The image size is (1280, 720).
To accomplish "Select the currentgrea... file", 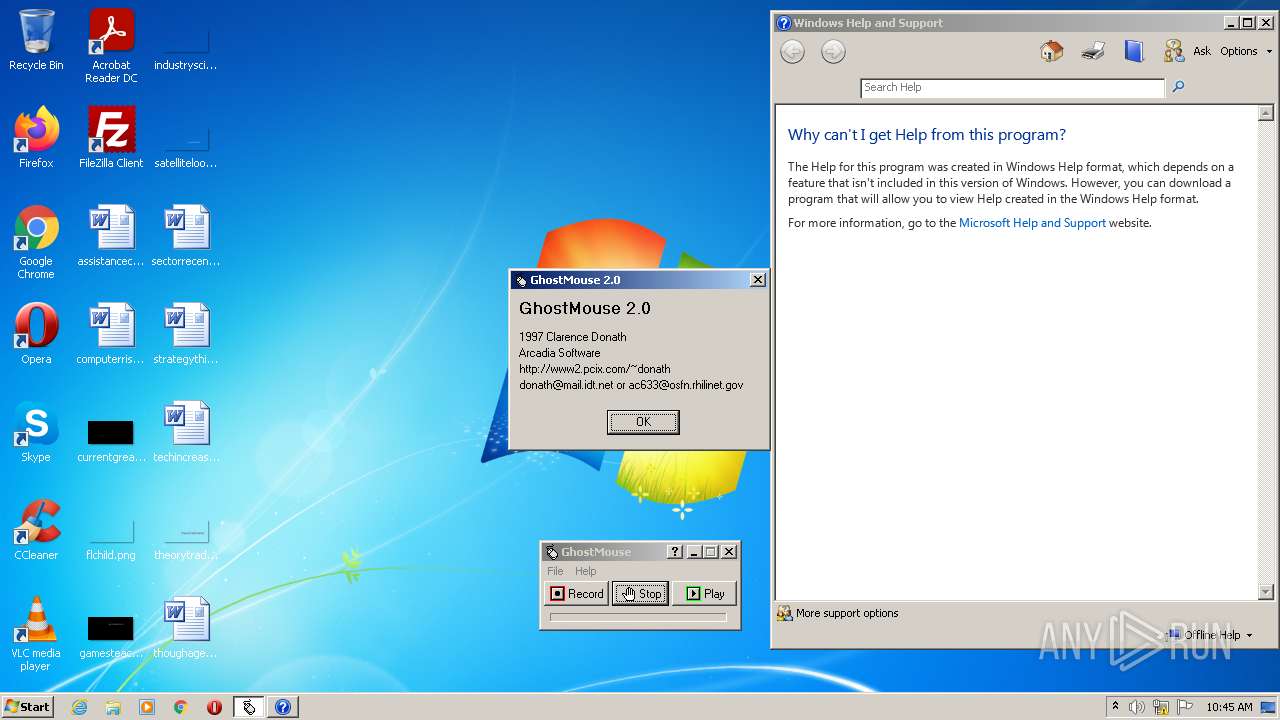I will click(111, 441).
